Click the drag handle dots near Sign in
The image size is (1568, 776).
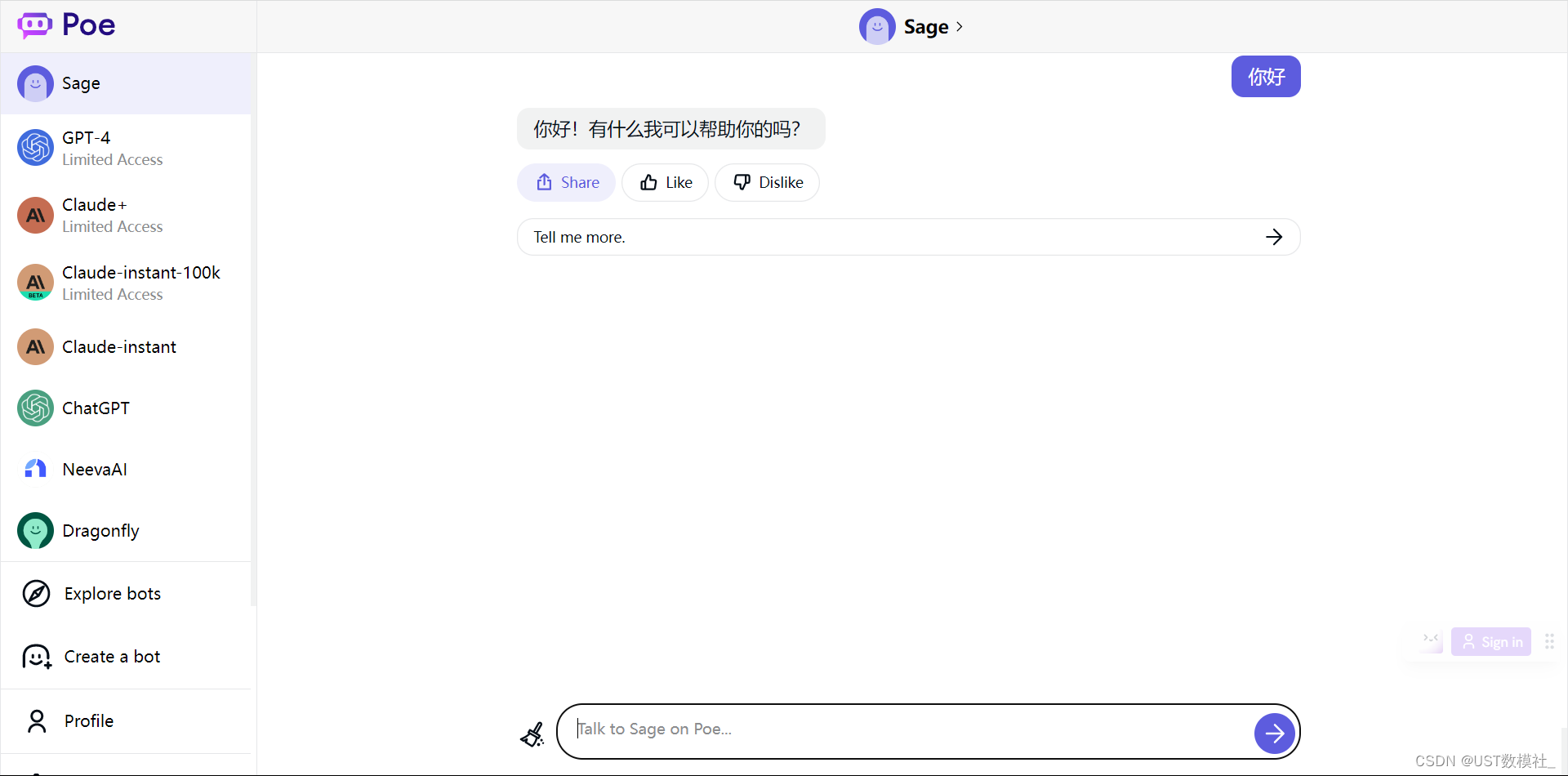[1549, 642]
